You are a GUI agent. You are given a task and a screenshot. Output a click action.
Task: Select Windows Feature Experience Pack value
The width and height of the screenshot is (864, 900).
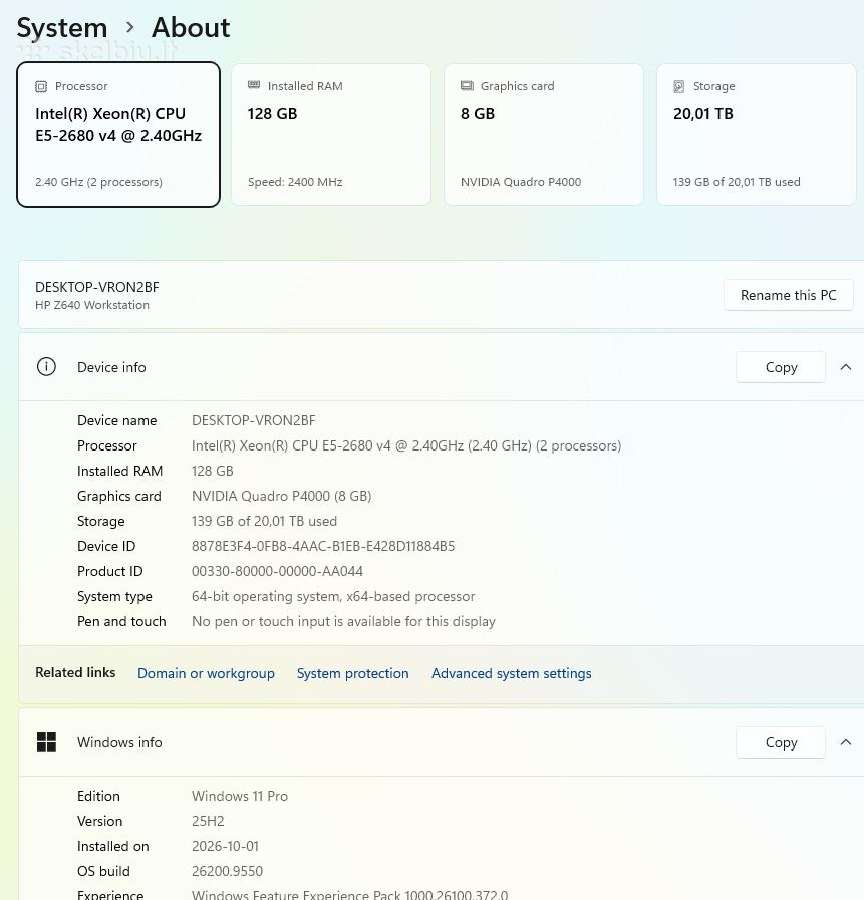(x=350, y=895)
